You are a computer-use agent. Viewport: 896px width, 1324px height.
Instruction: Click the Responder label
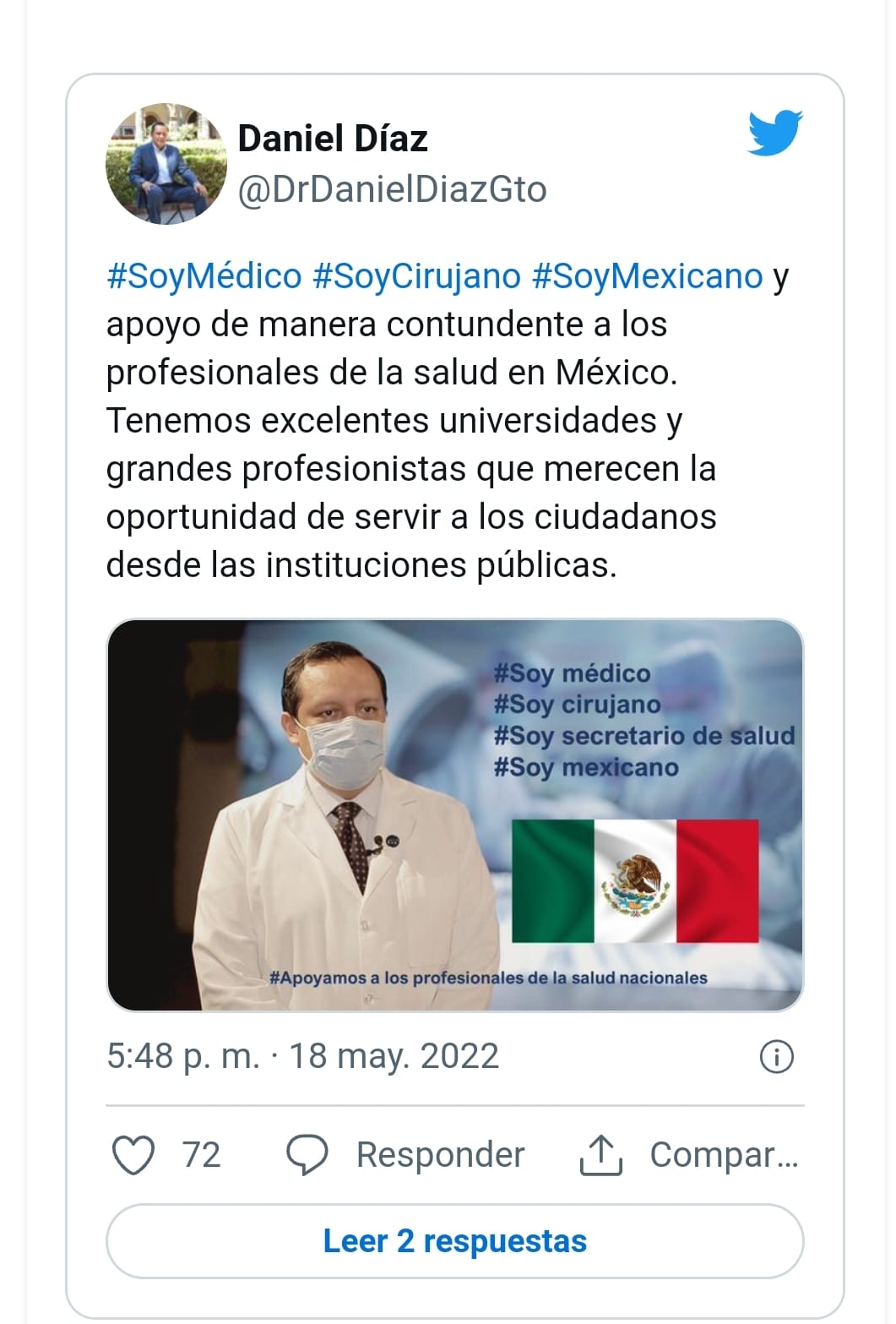point(440,1155)
